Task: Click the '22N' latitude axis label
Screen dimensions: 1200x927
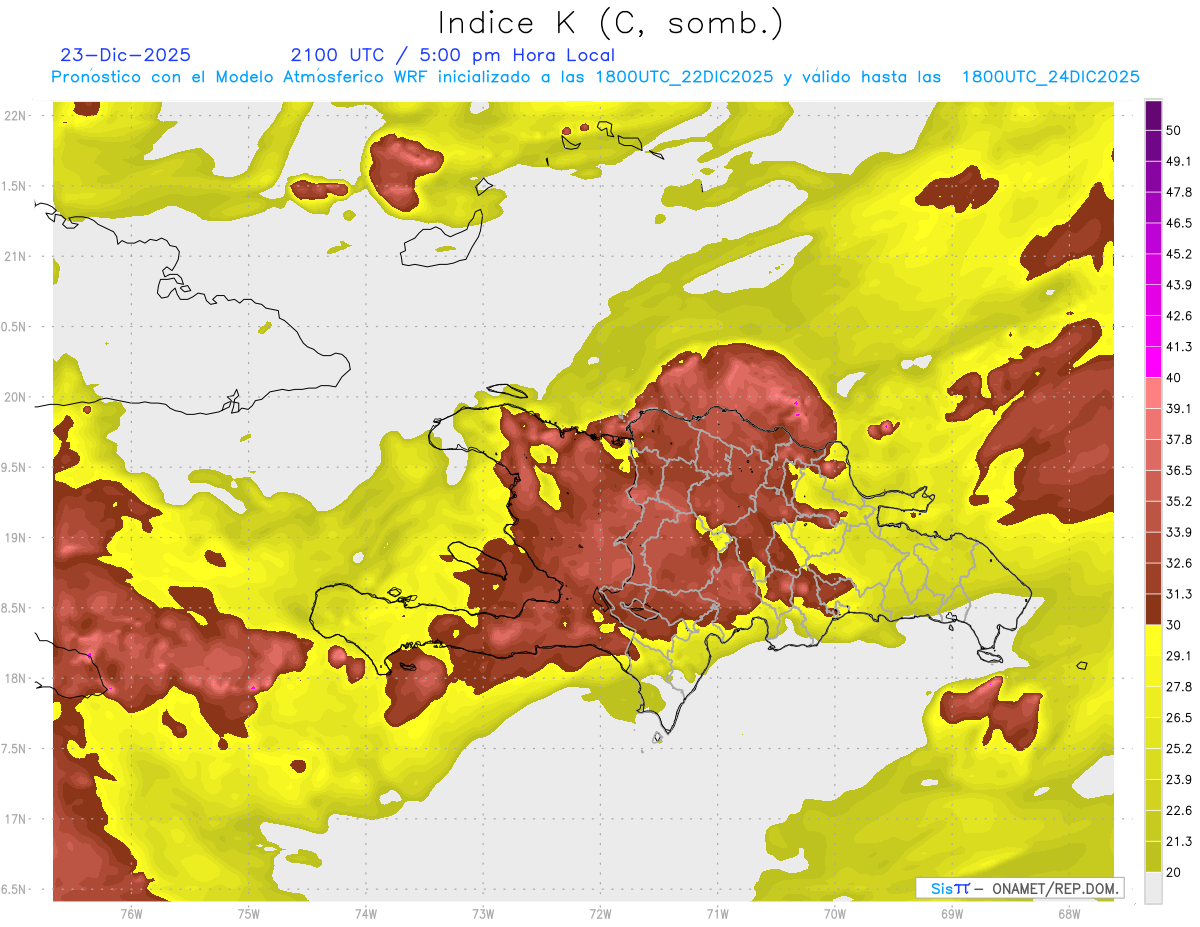Action: tap(15, 116)
